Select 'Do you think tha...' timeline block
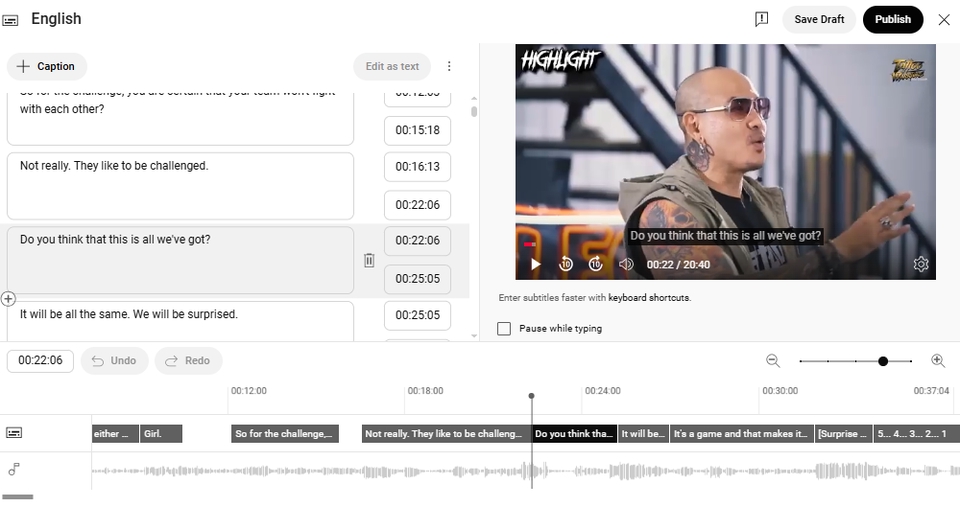 point(574,433)
